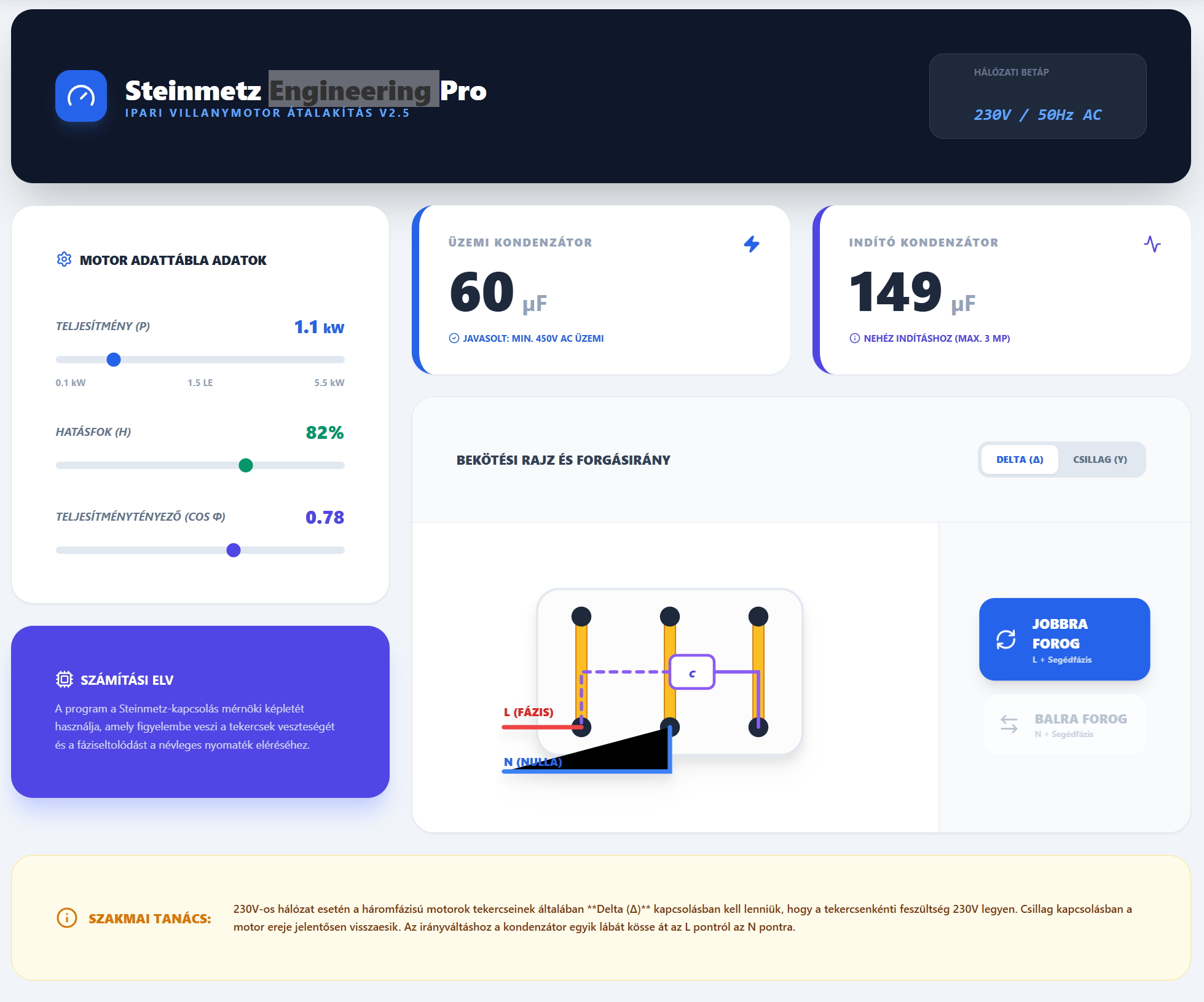Click the Teljesítmény (P) slider handle
The height and width of the screenshot is (1002, 1204).
(x=114, y=360)
